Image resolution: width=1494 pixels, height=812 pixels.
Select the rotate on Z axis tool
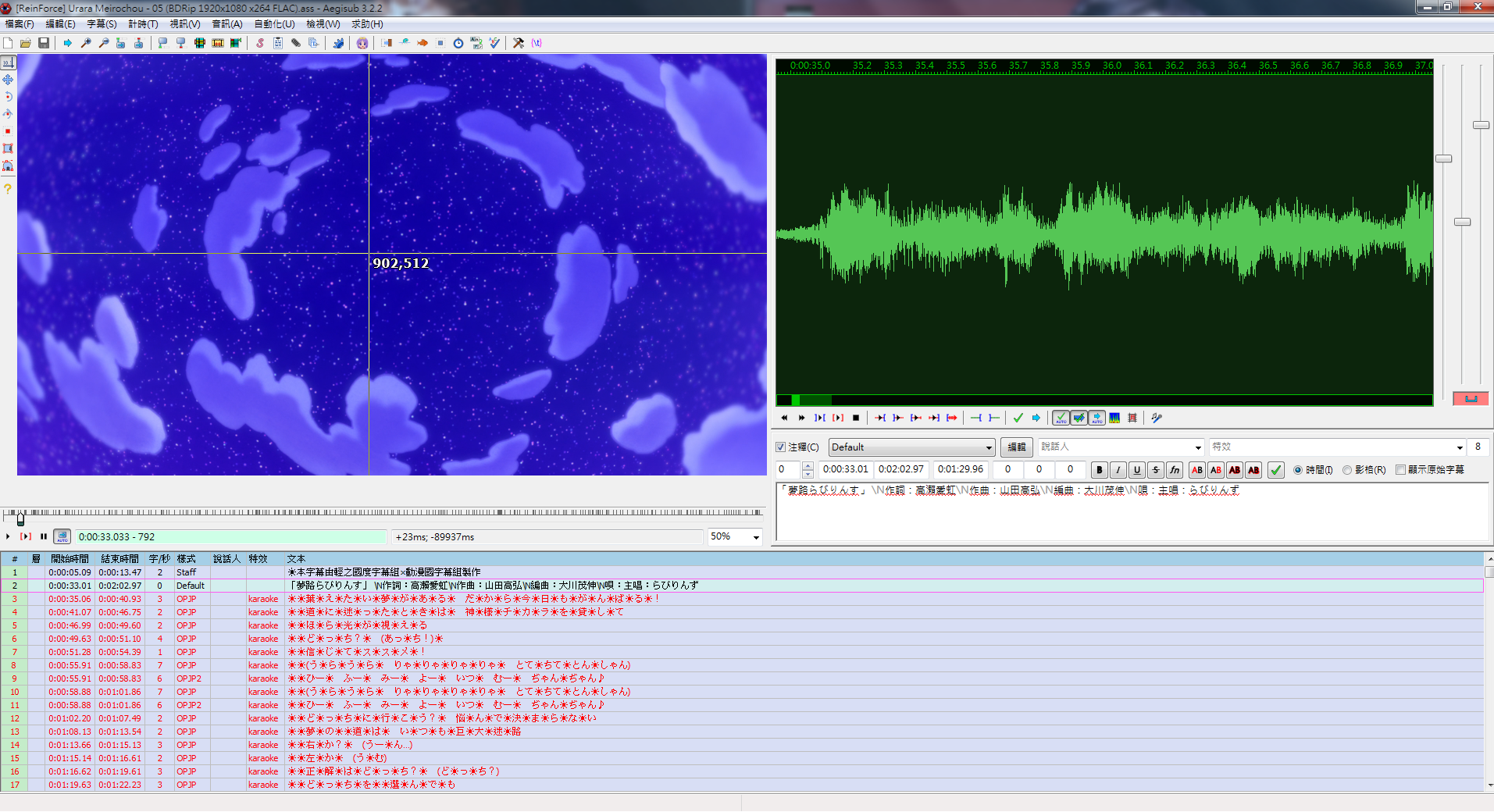8,97
